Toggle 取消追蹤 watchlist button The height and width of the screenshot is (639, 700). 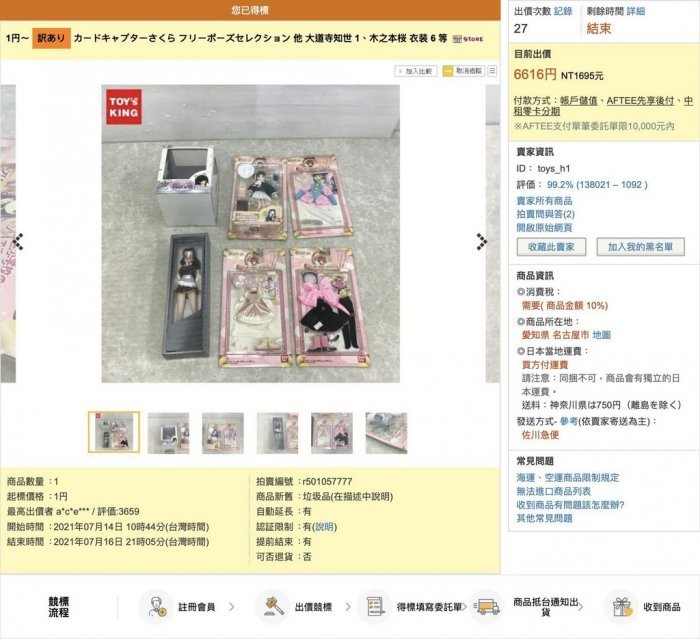pyautogui.click(x=463, y=71)
